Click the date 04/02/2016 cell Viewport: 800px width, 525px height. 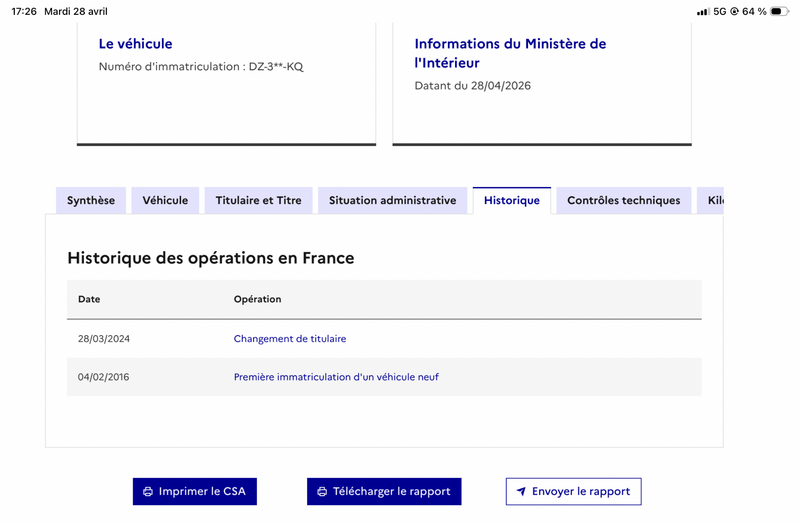(104, 377)
